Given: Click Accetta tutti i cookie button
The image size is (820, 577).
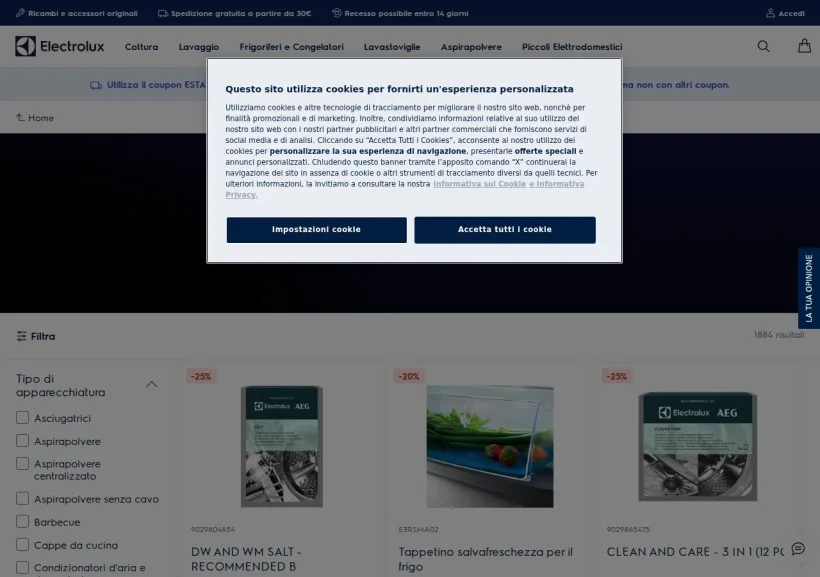Looking at the screenshot, I should 505,230.
